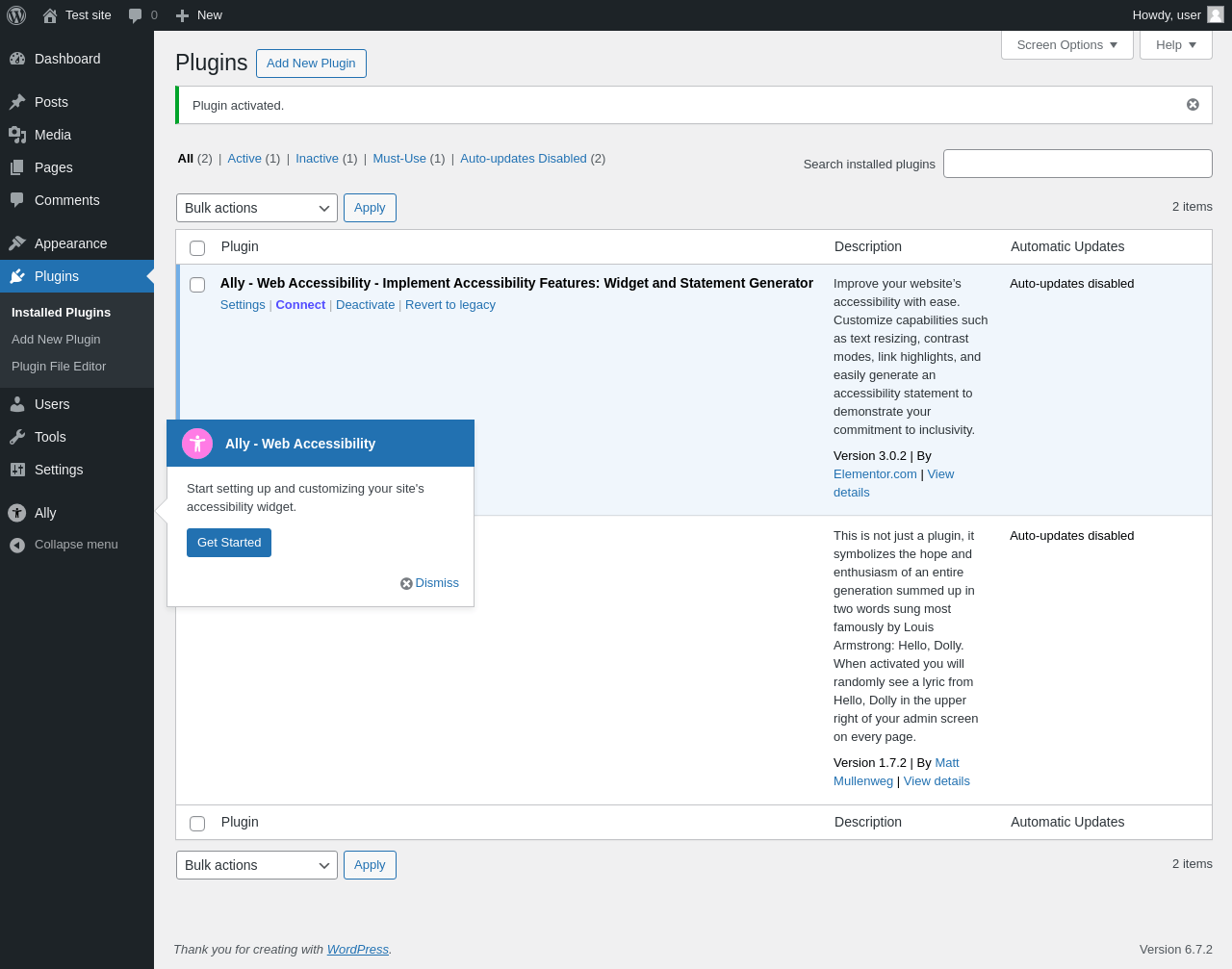Click the Add New Plugin button
The height and width of the screenshot is (969, 1232).
click(311, 64)
